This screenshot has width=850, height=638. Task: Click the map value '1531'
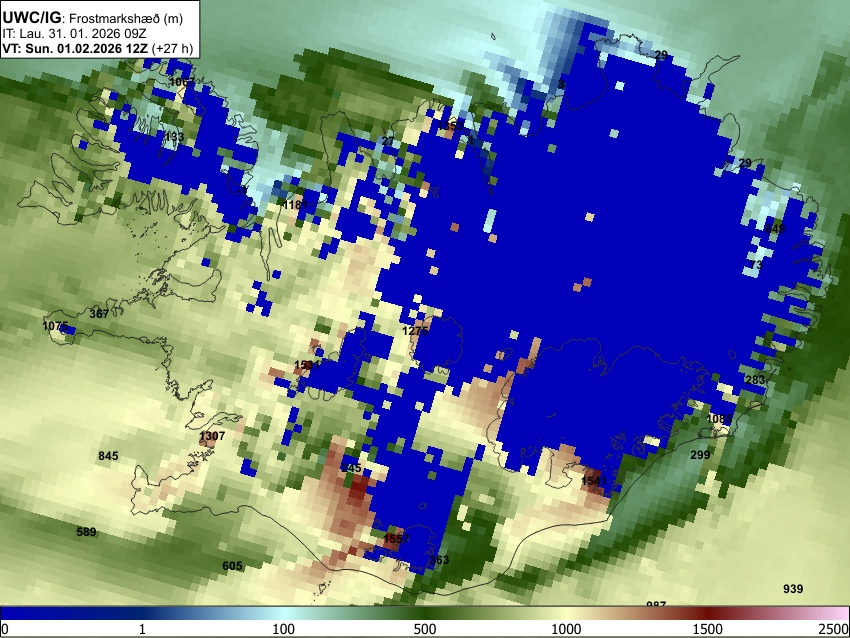(307, 365)
